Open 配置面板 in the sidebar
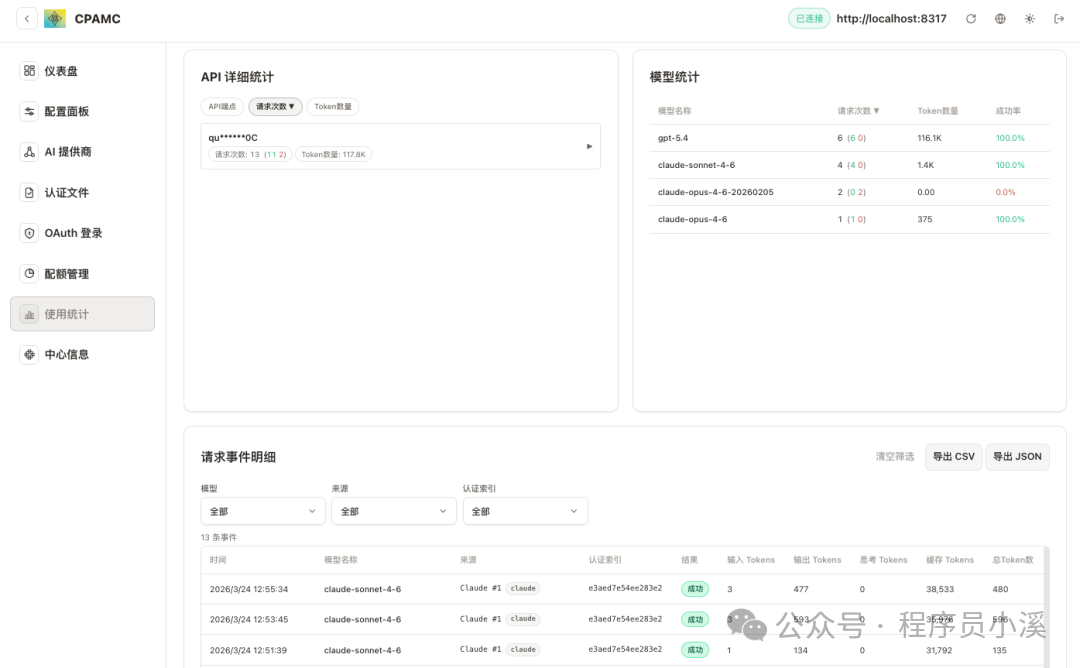Screen dimensions: 1080x668 83,111
